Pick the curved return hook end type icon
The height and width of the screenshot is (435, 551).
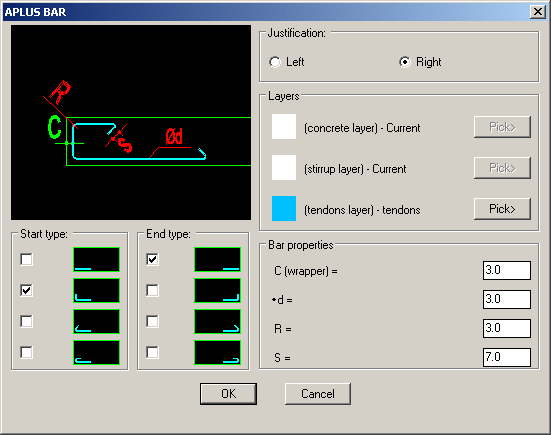point(217,352)
